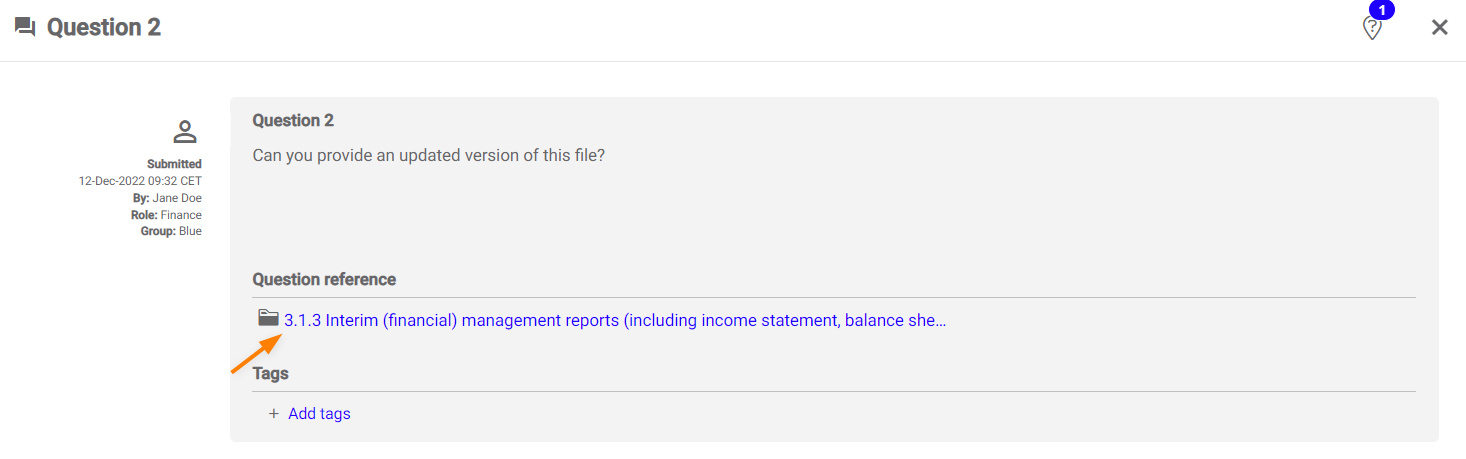Click the Add tags link

(x=319, y=414)
